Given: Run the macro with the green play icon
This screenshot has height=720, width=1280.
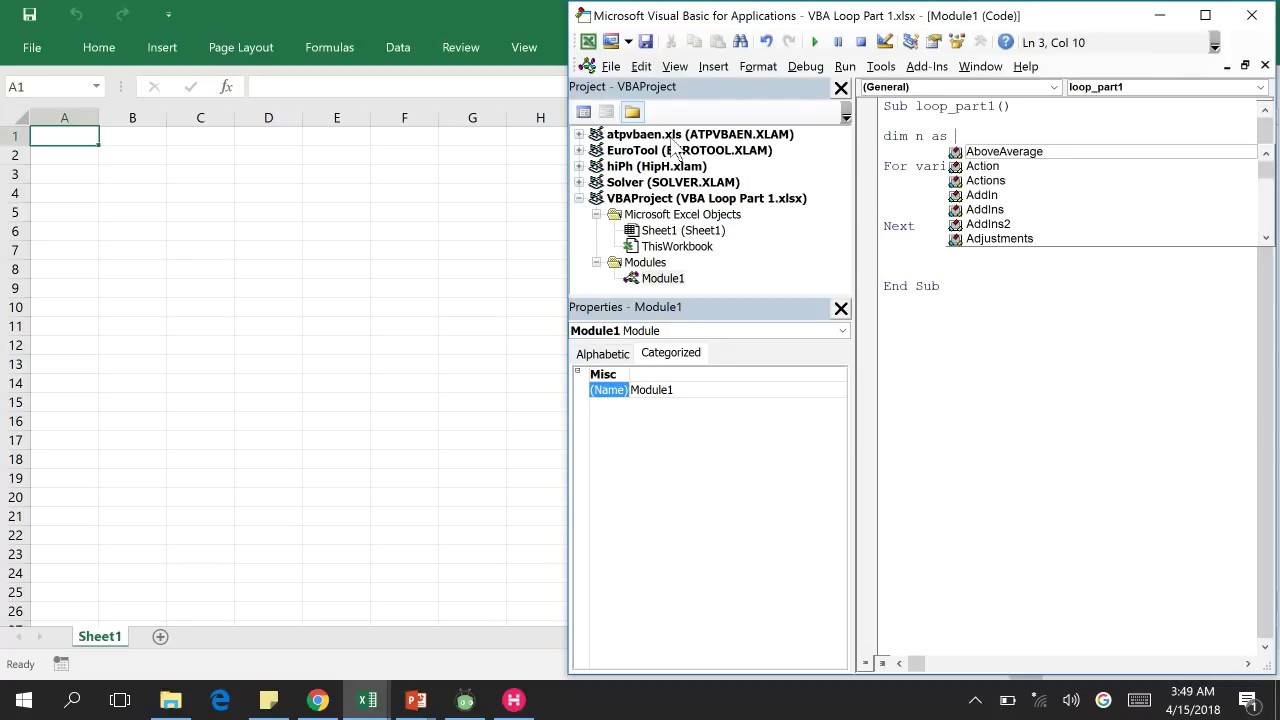Looking at the screenshot, I should click(x=815, y=42).
